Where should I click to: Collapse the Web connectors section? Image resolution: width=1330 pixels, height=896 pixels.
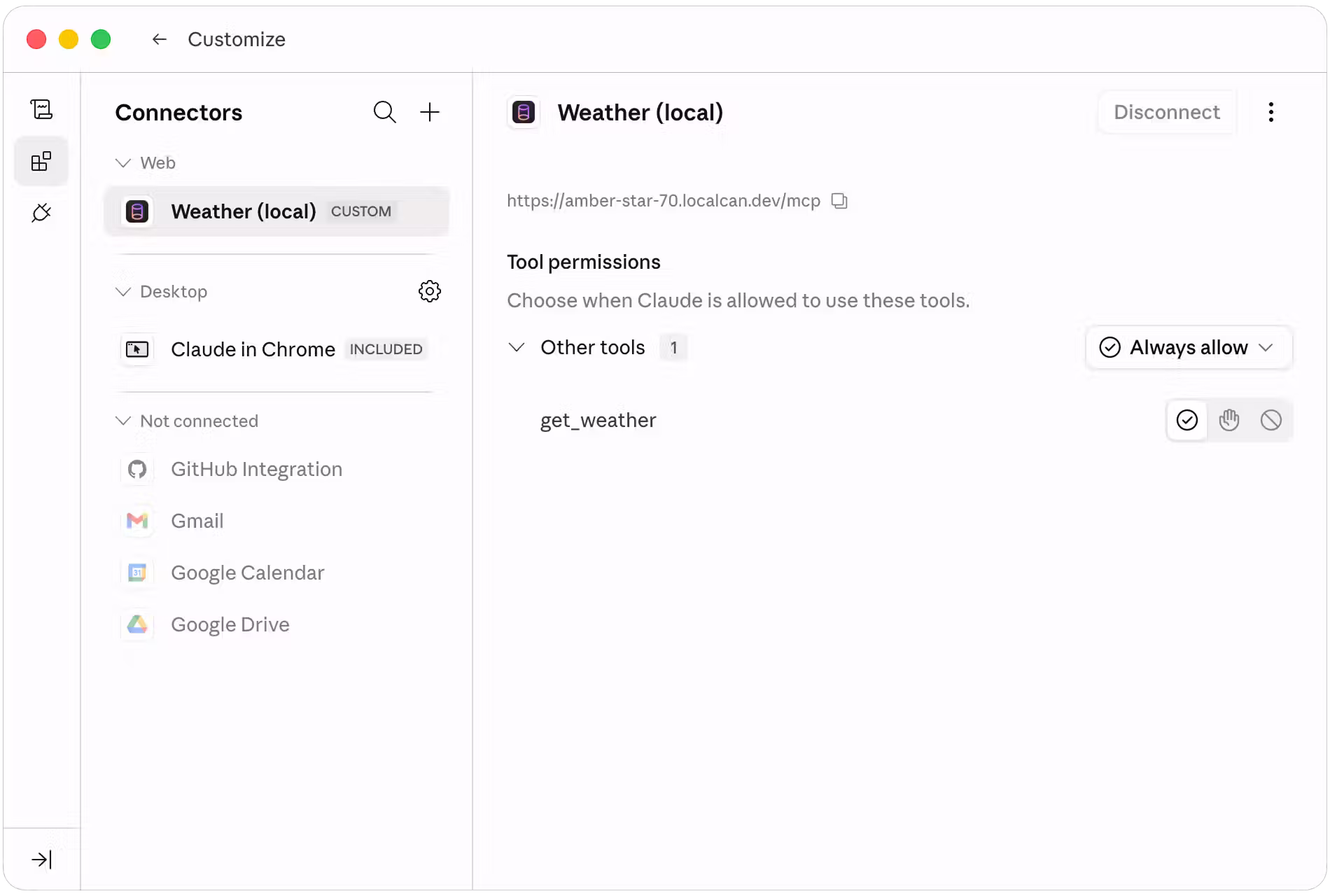click(123, 163)
